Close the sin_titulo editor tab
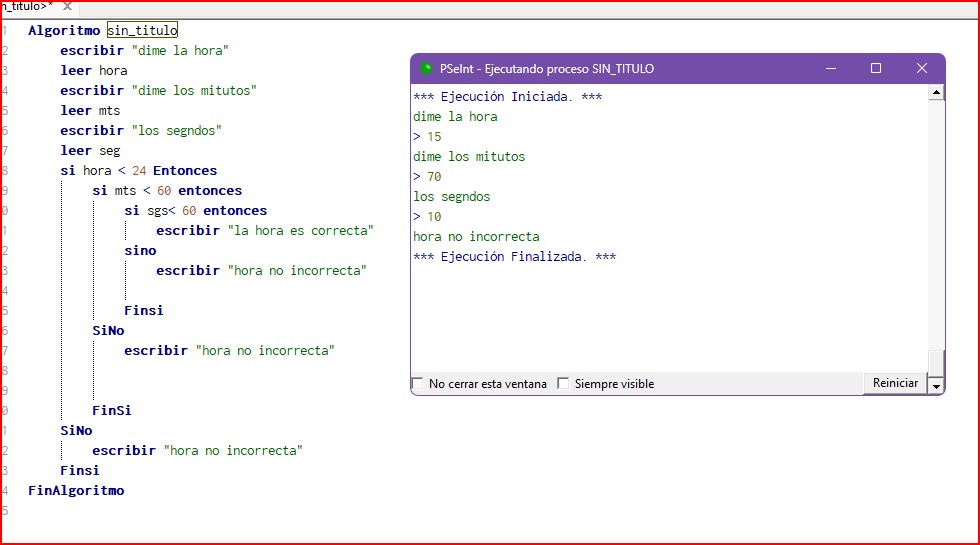980x545 pixels. pos(67,6)
